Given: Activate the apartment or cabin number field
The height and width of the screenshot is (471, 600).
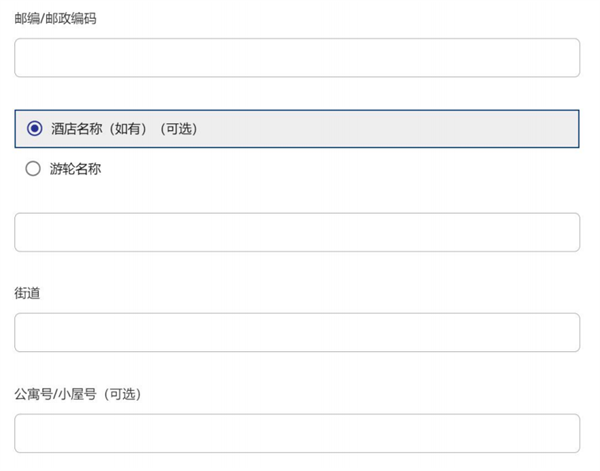Looking at the screenshot, I should [x=297, y=433].
